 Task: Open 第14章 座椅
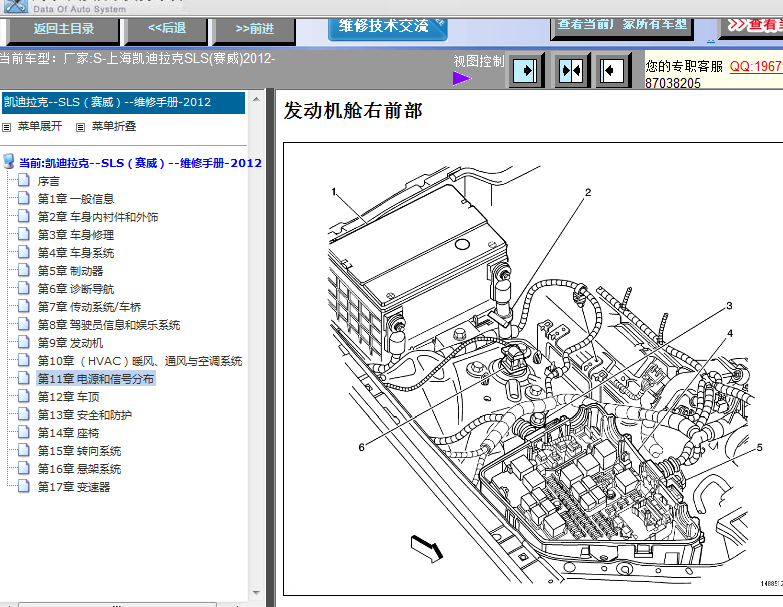[x=68, y=433]
